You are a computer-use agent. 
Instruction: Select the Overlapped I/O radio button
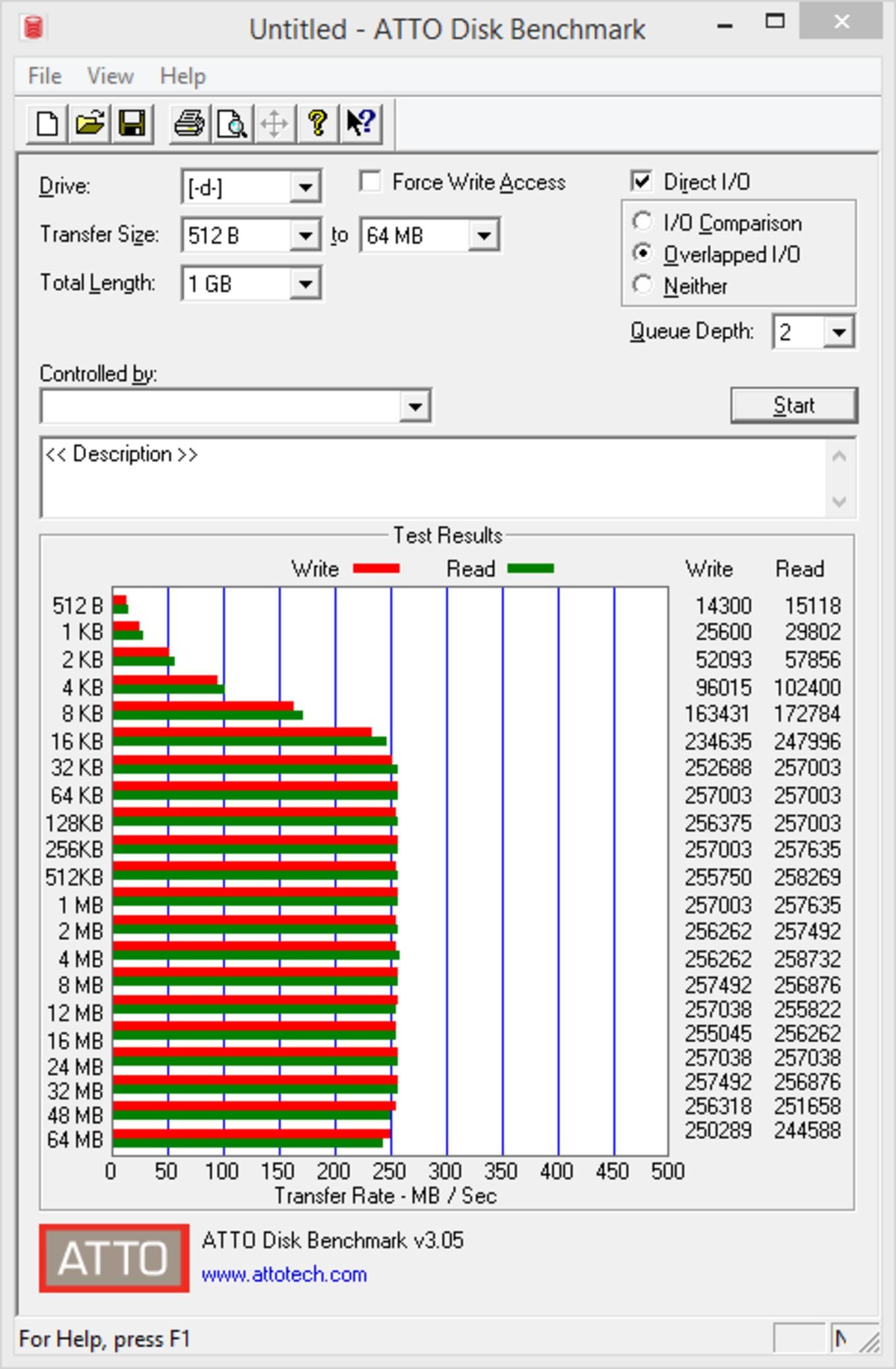[642, 253]
